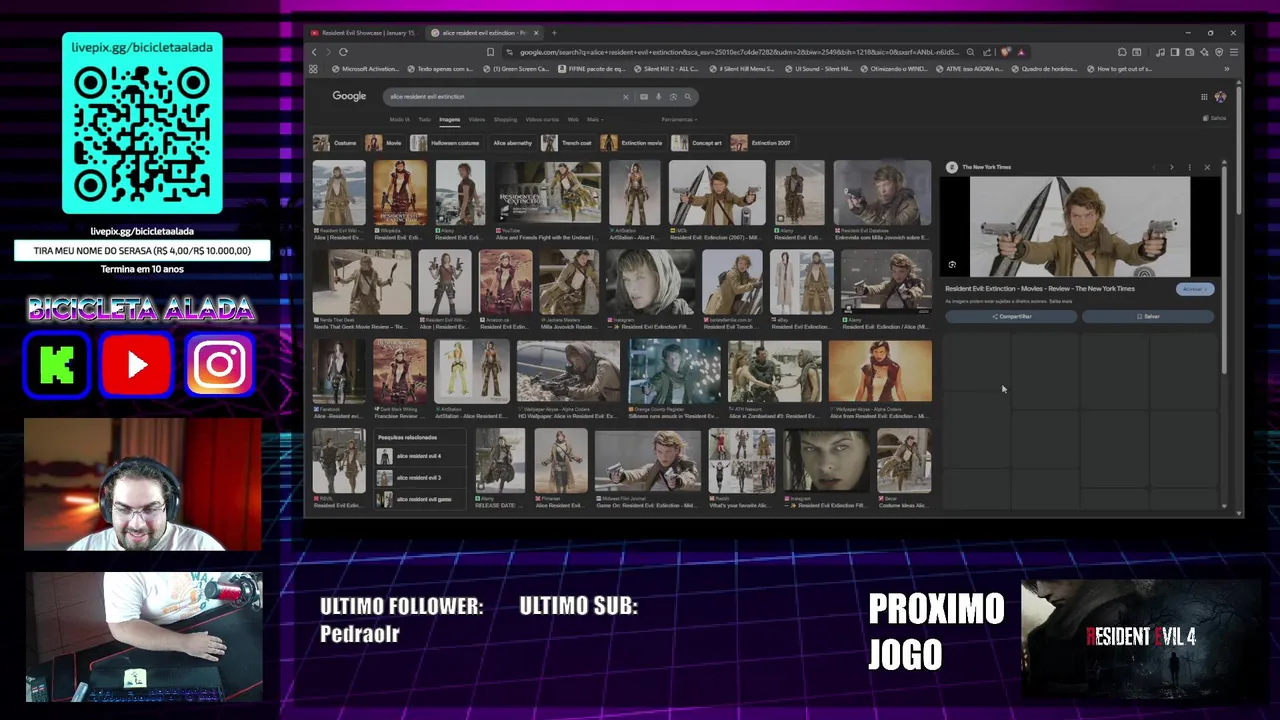The width and height of the screenshot is (1280, 720).
Task: Filter images by Halloween costume chip
Action: point(445,143)
